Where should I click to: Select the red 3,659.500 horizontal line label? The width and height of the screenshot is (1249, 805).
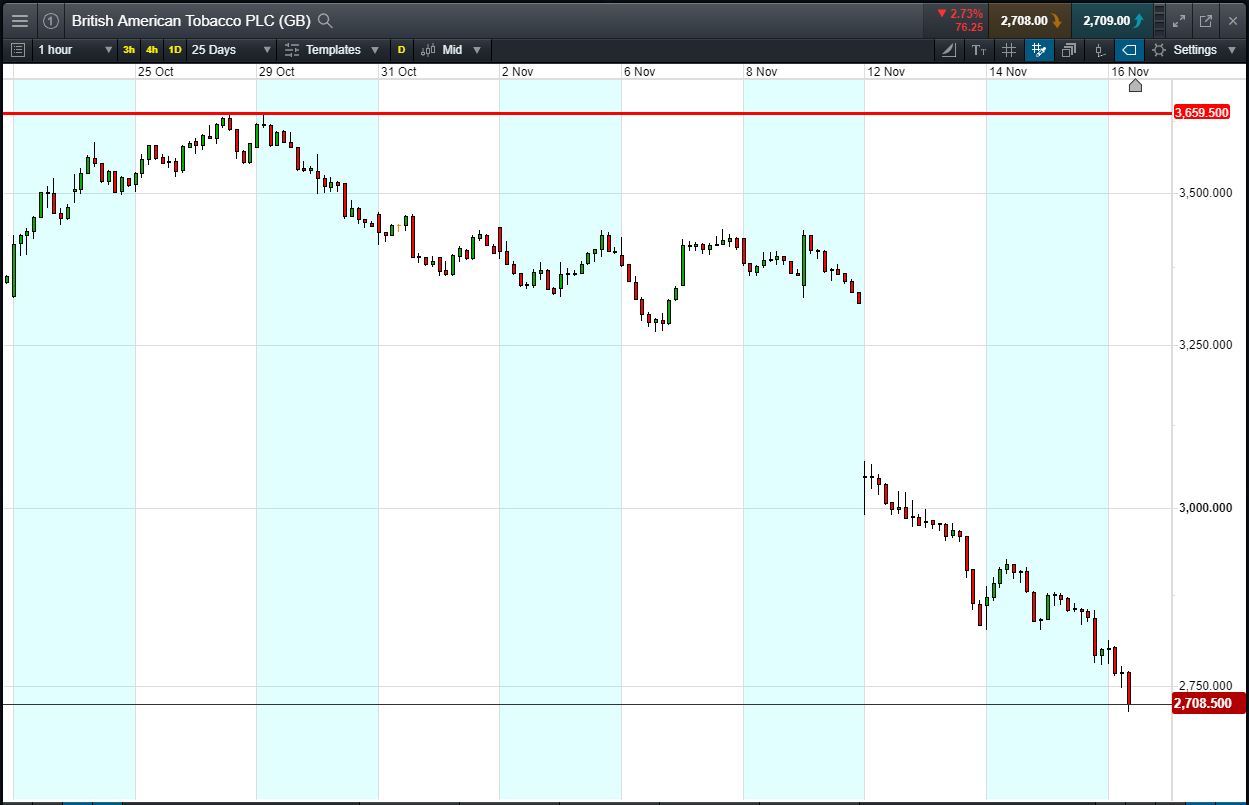pyautogui.click(x=1201, y=113)
